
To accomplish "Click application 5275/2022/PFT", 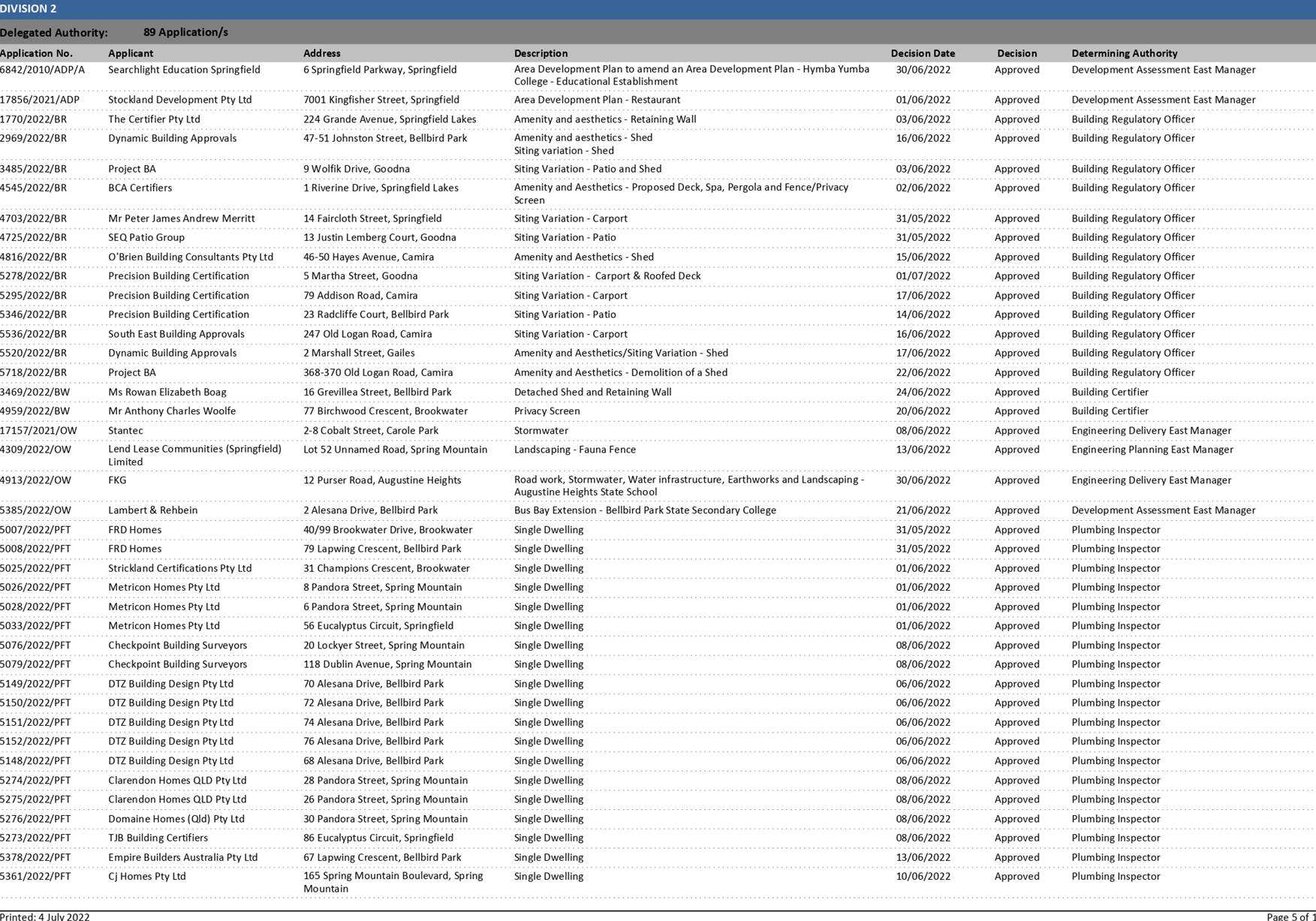I will [x=35, y=799].
